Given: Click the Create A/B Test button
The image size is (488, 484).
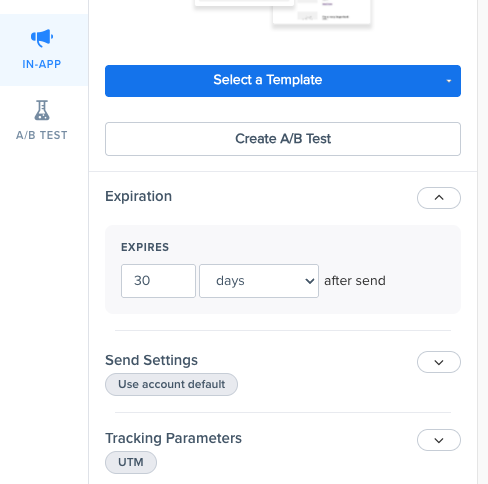Looking at the screenshot, I should (x=283, y=139).
